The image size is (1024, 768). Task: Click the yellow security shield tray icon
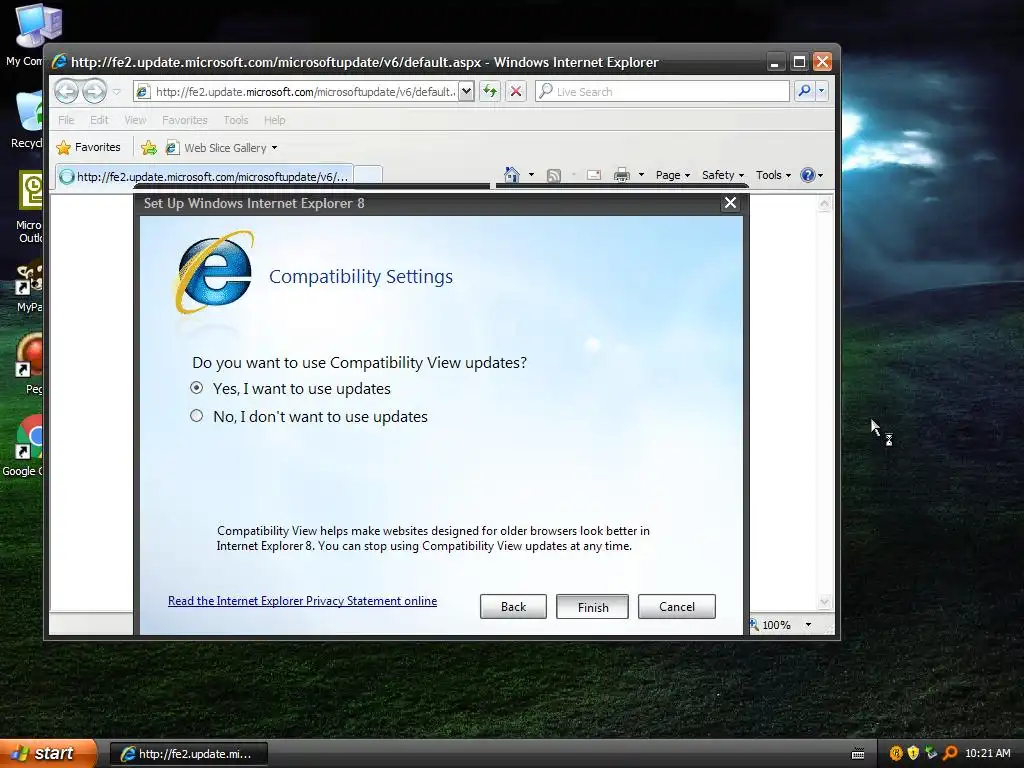click(x=913, y=753)
